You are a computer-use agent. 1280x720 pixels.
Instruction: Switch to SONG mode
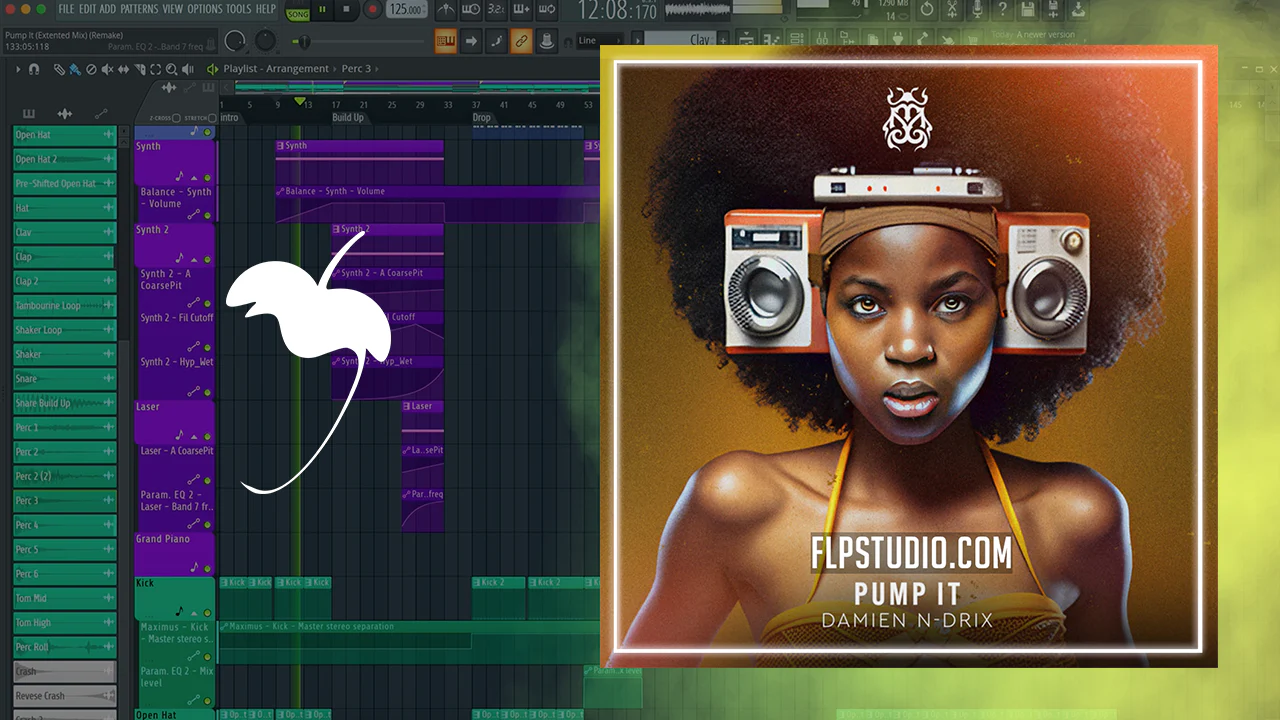(298, 13)
